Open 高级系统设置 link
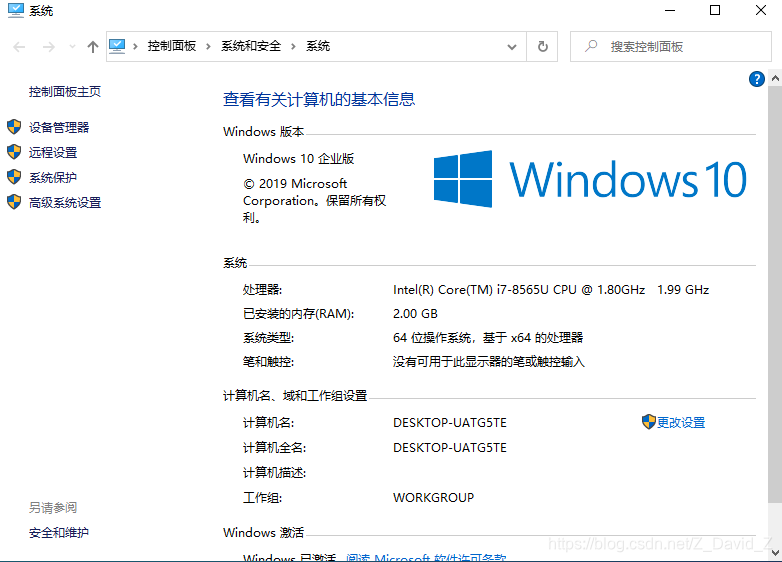The height and width of the screenshot is (562, 782). [65, 202]
